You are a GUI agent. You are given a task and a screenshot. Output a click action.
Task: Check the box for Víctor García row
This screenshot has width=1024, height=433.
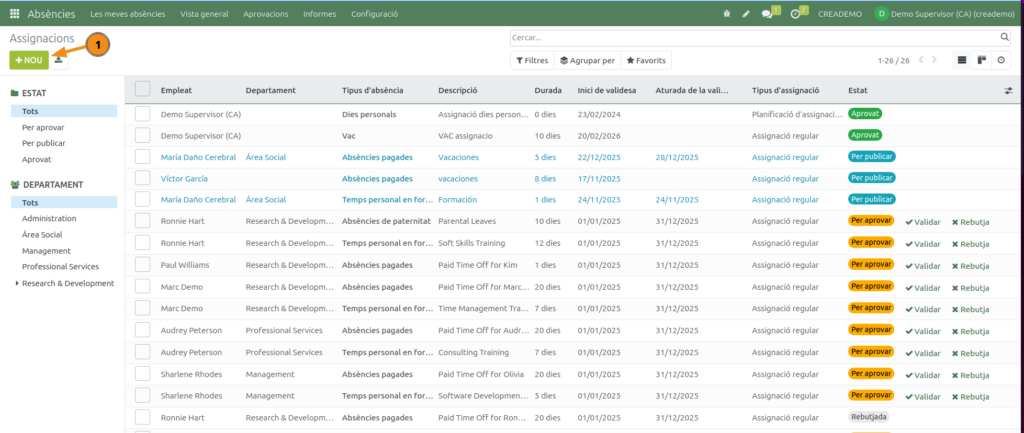142,178
